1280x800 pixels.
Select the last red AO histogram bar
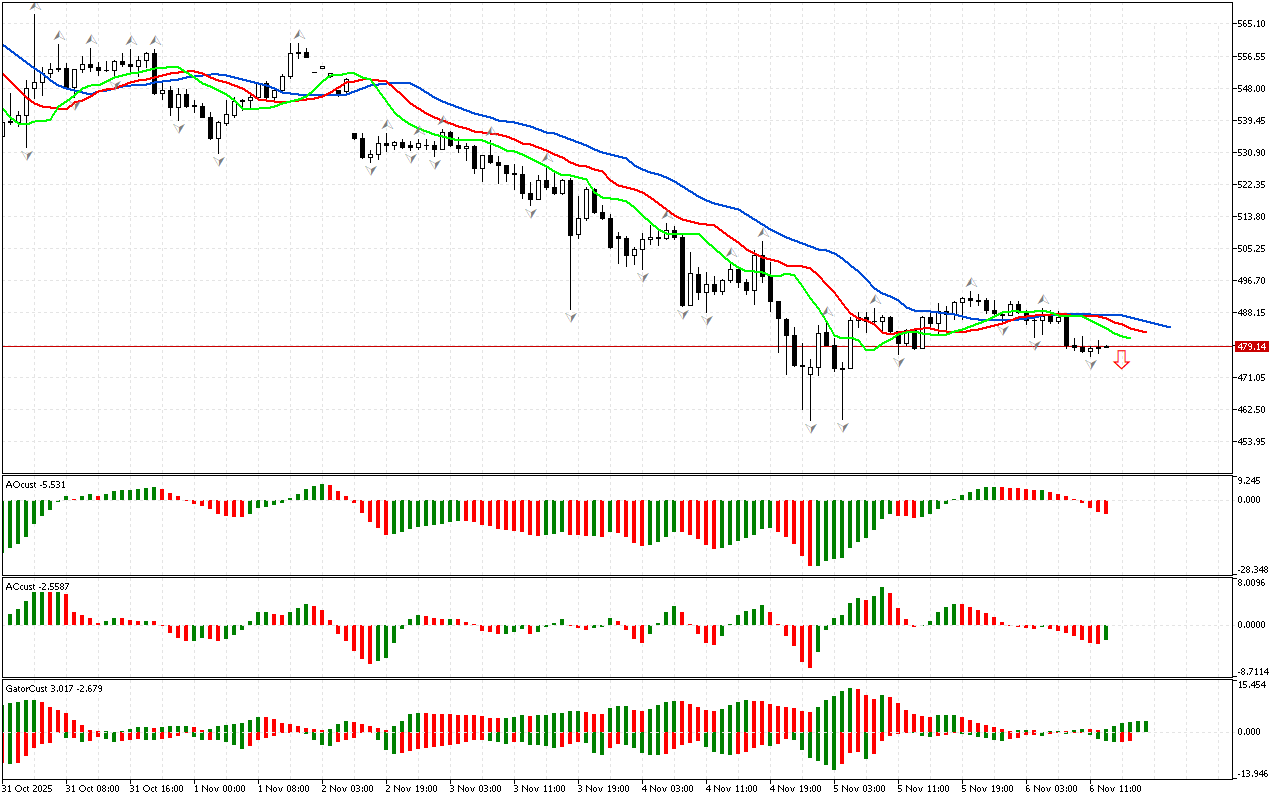pos(1106,507)
